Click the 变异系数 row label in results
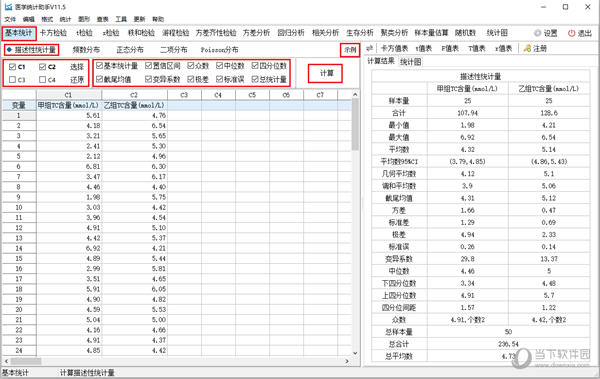 (x=399, y=259)
